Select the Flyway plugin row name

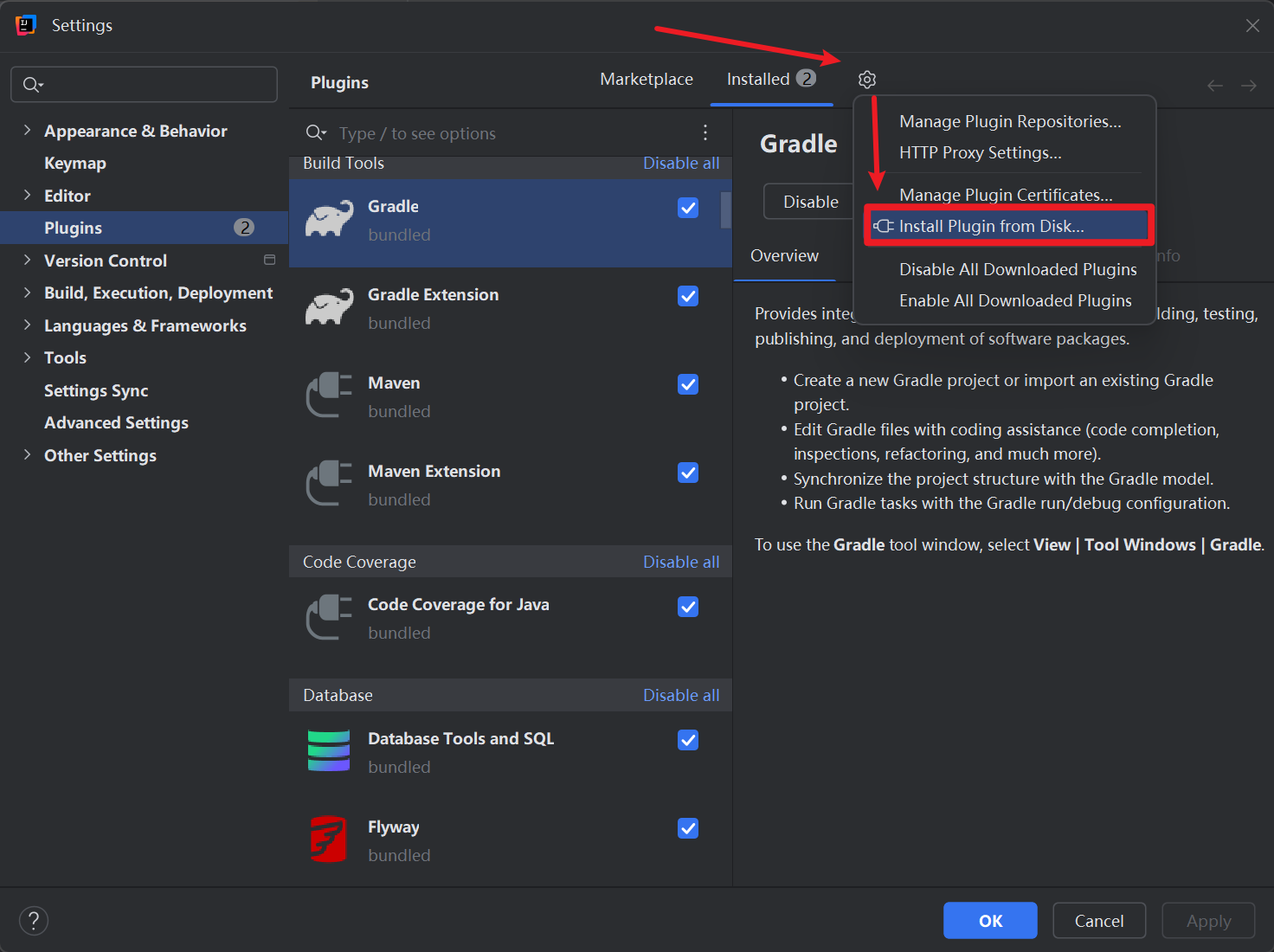(x=394, y=827)
